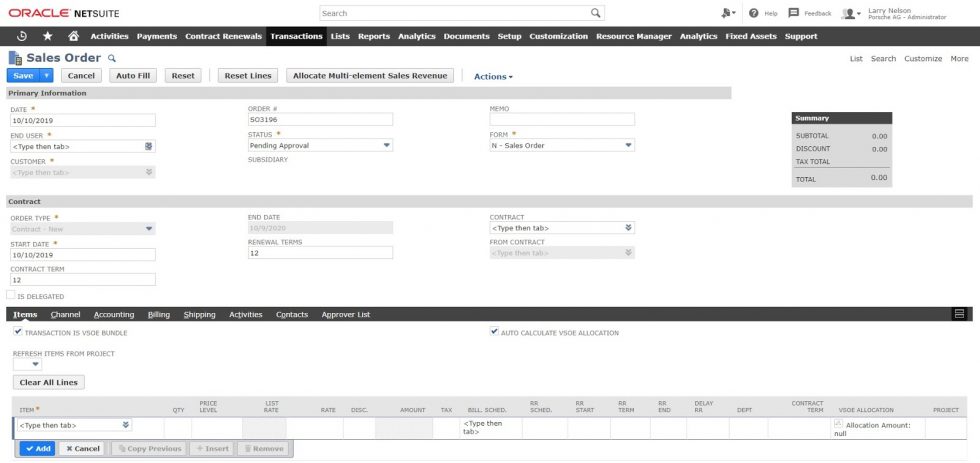
Task: Open shortcuts star icon in navigation bar
Action: [x=47, y=36]
